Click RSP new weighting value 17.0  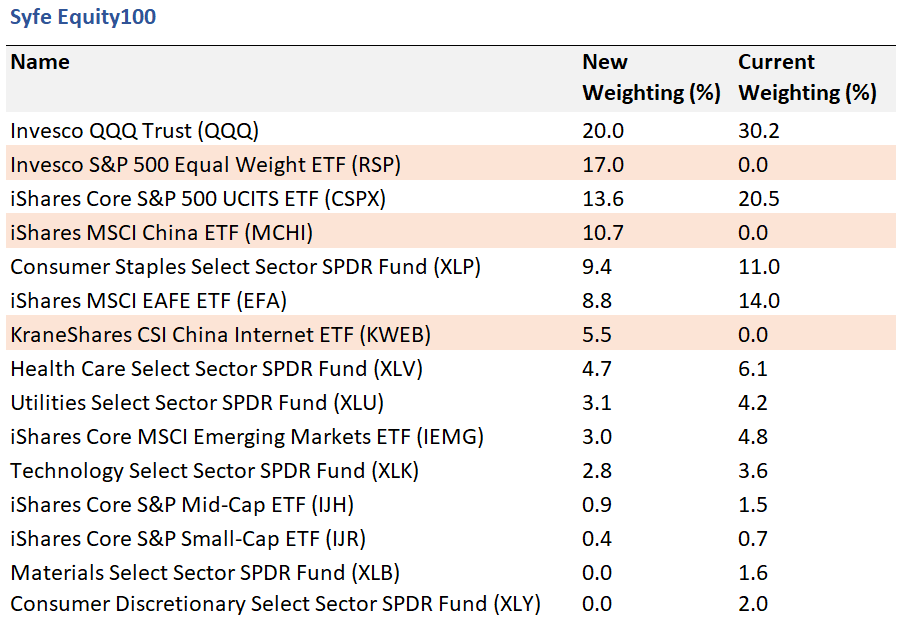tap(603, 165)
